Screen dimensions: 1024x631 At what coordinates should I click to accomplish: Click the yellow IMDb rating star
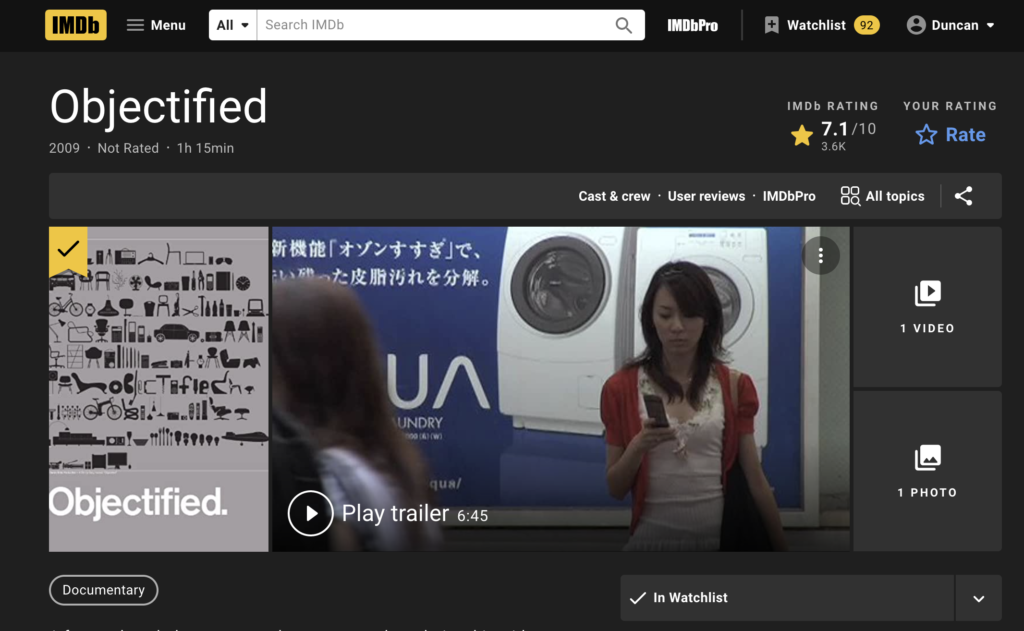802,136
